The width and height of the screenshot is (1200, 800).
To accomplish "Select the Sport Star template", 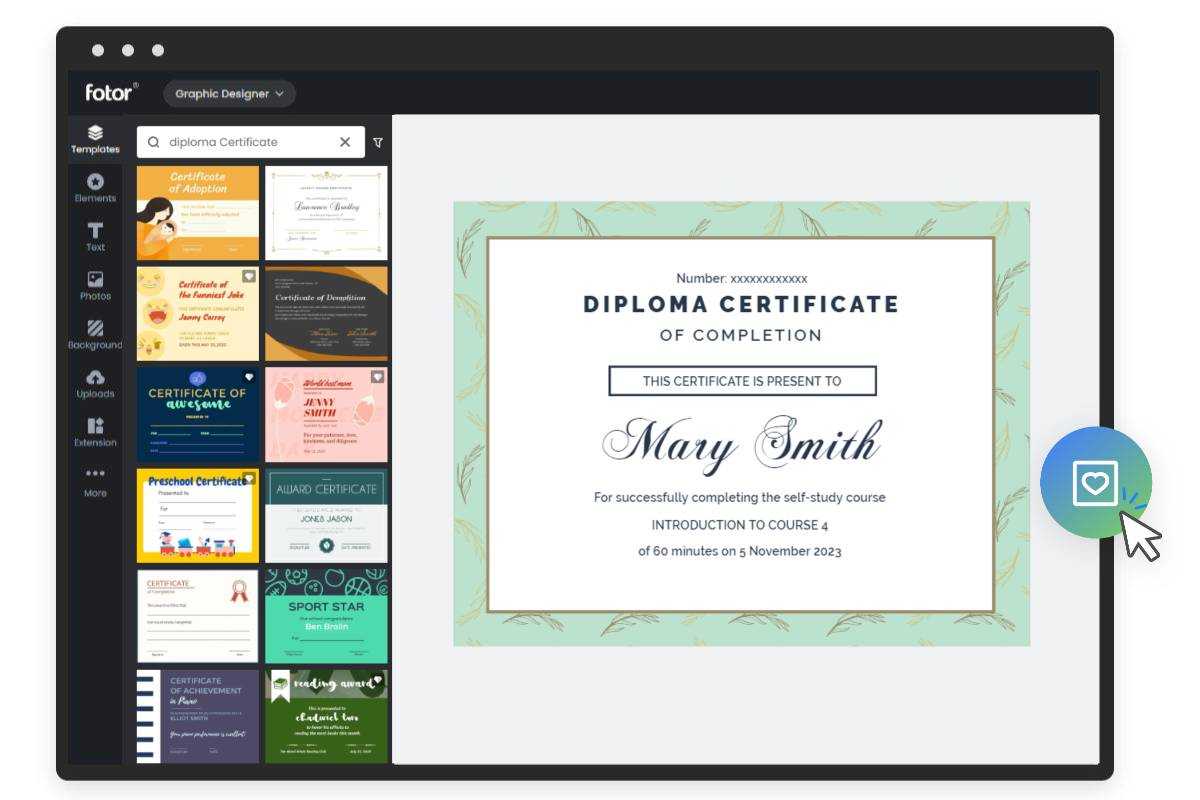I will pyautogui.click(x=326, y=616).
